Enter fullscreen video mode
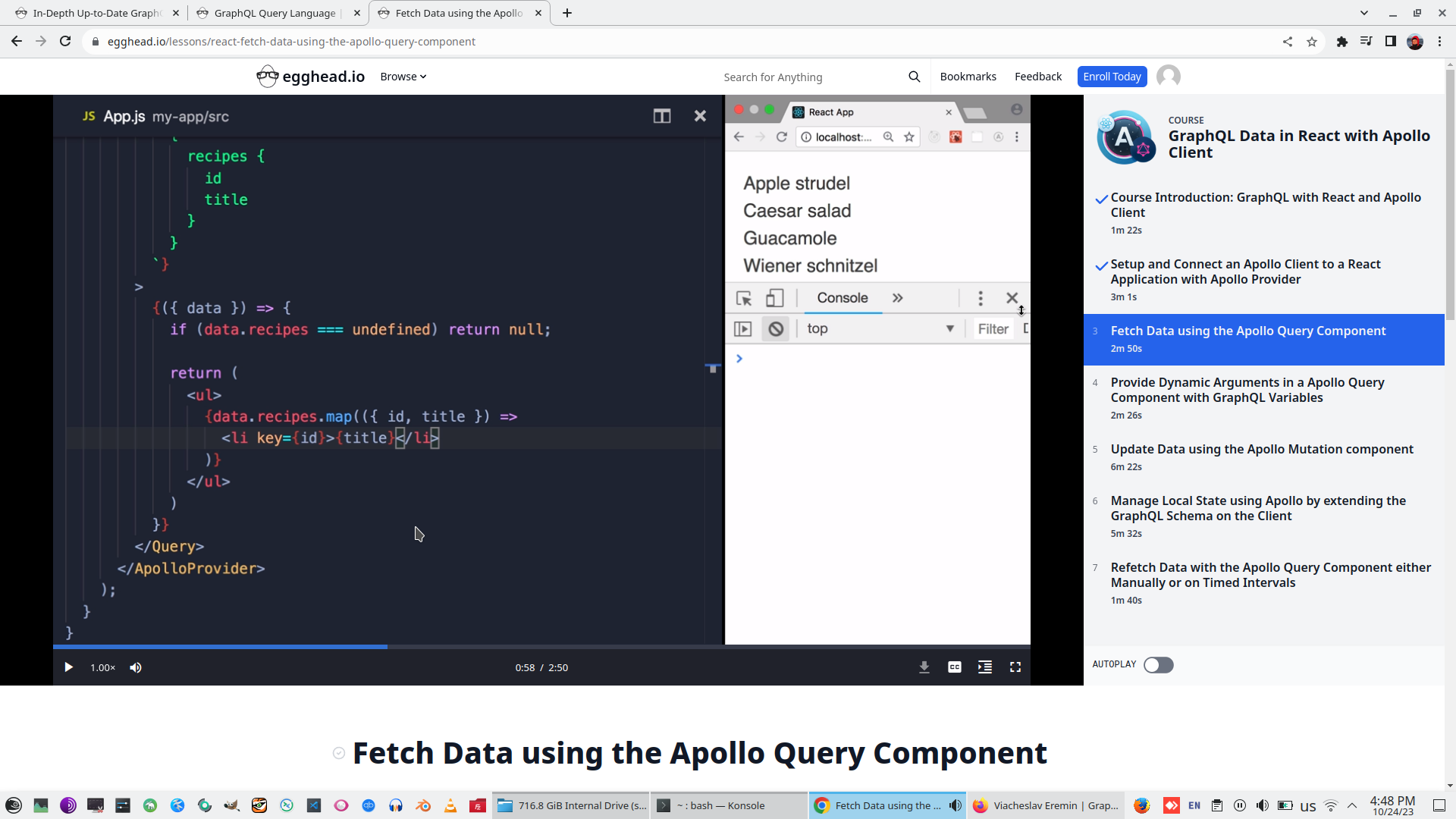 click(x=1015, y=667)
